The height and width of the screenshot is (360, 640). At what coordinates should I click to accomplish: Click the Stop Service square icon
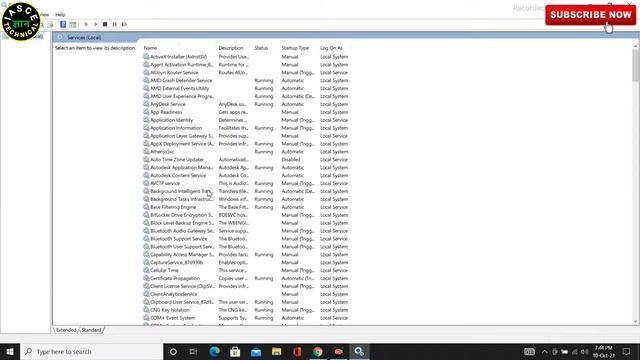[105, 24]
